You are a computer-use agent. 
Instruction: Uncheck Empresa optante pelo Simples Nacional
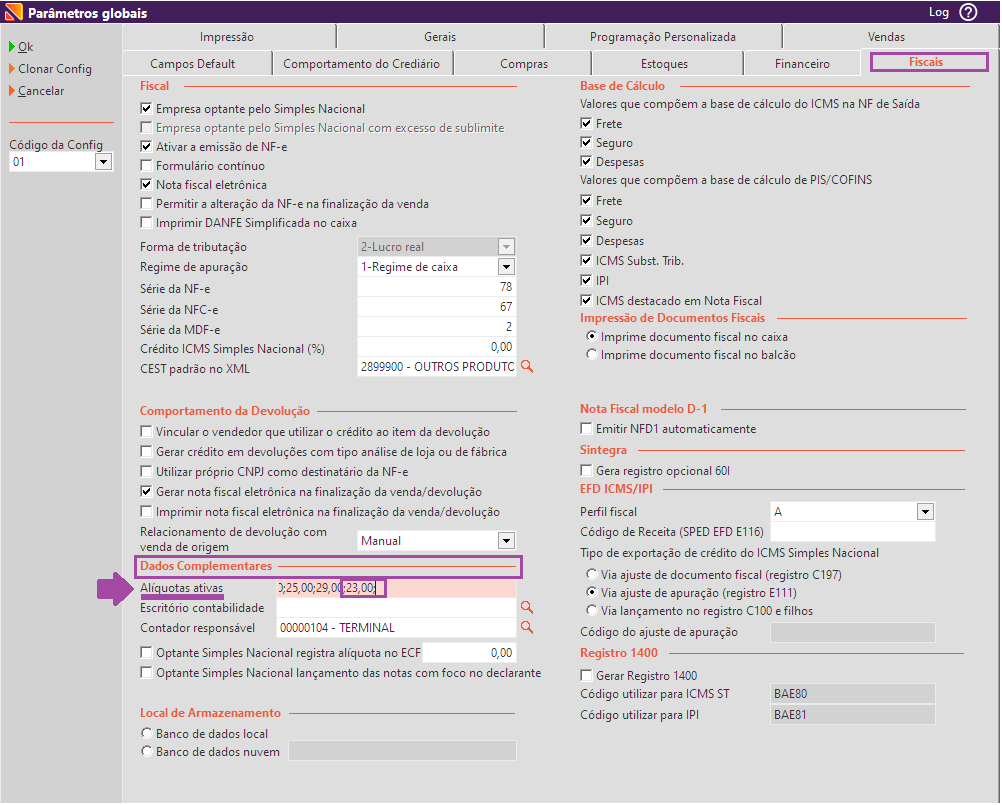click(146, 109)
